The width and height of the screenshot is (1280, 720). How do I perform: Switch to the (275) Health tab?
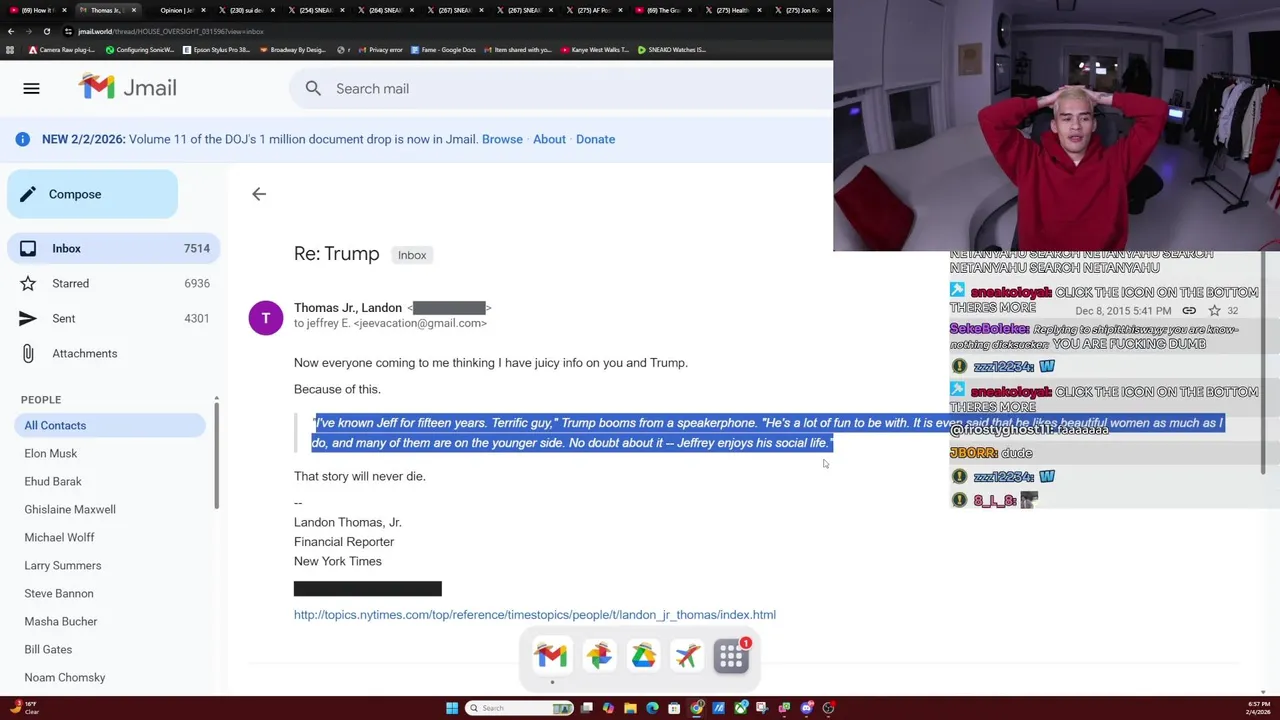point(732,10)
